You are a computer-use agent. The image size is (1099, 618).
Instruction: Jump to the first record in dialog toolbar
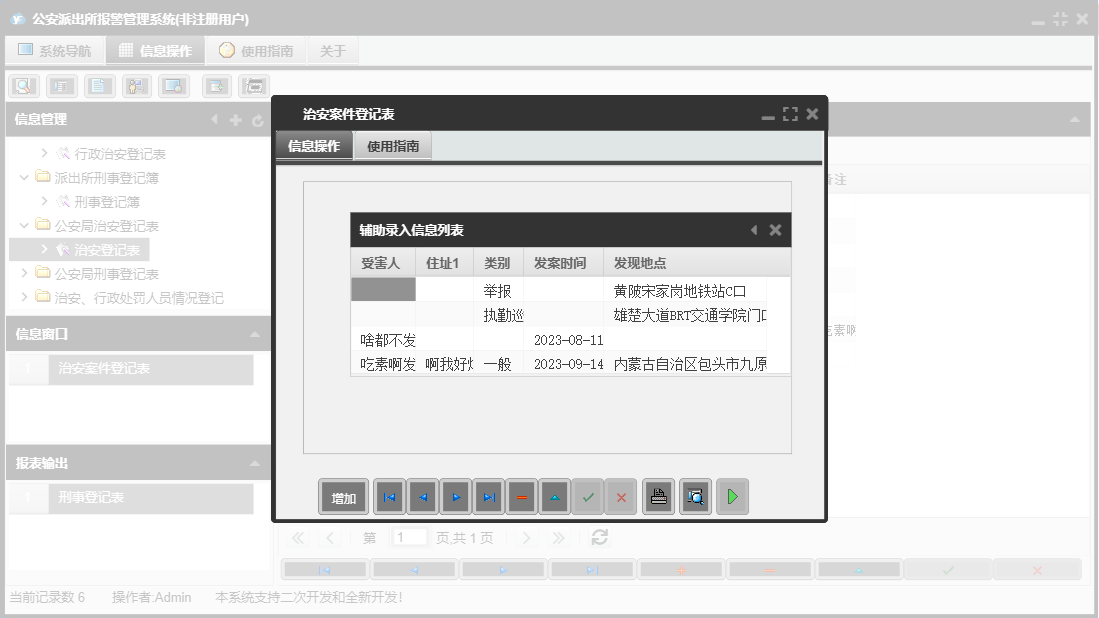coord(390,497)
